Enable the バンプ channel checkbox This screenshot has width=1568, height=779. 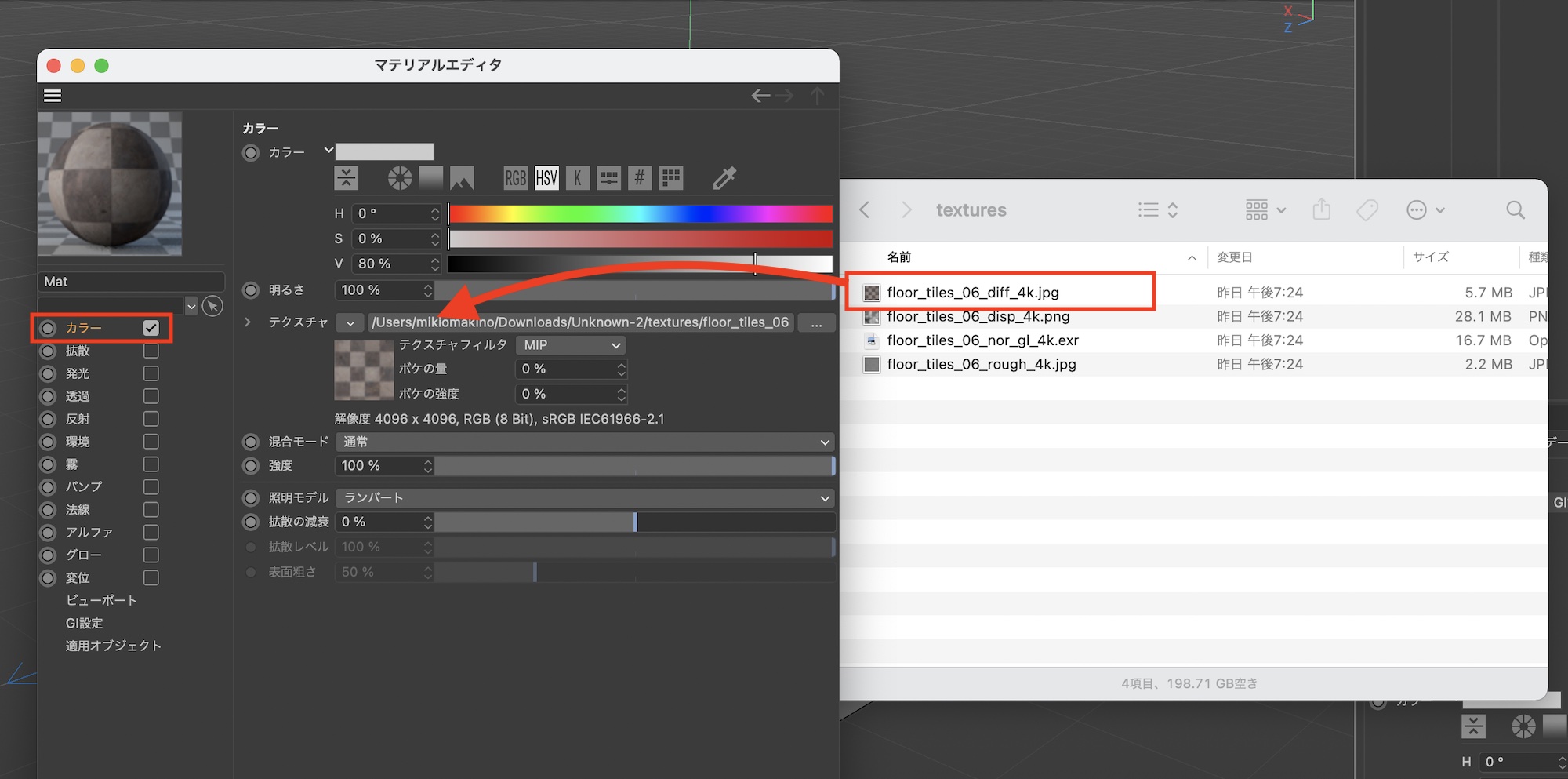(x=151, y=487)
